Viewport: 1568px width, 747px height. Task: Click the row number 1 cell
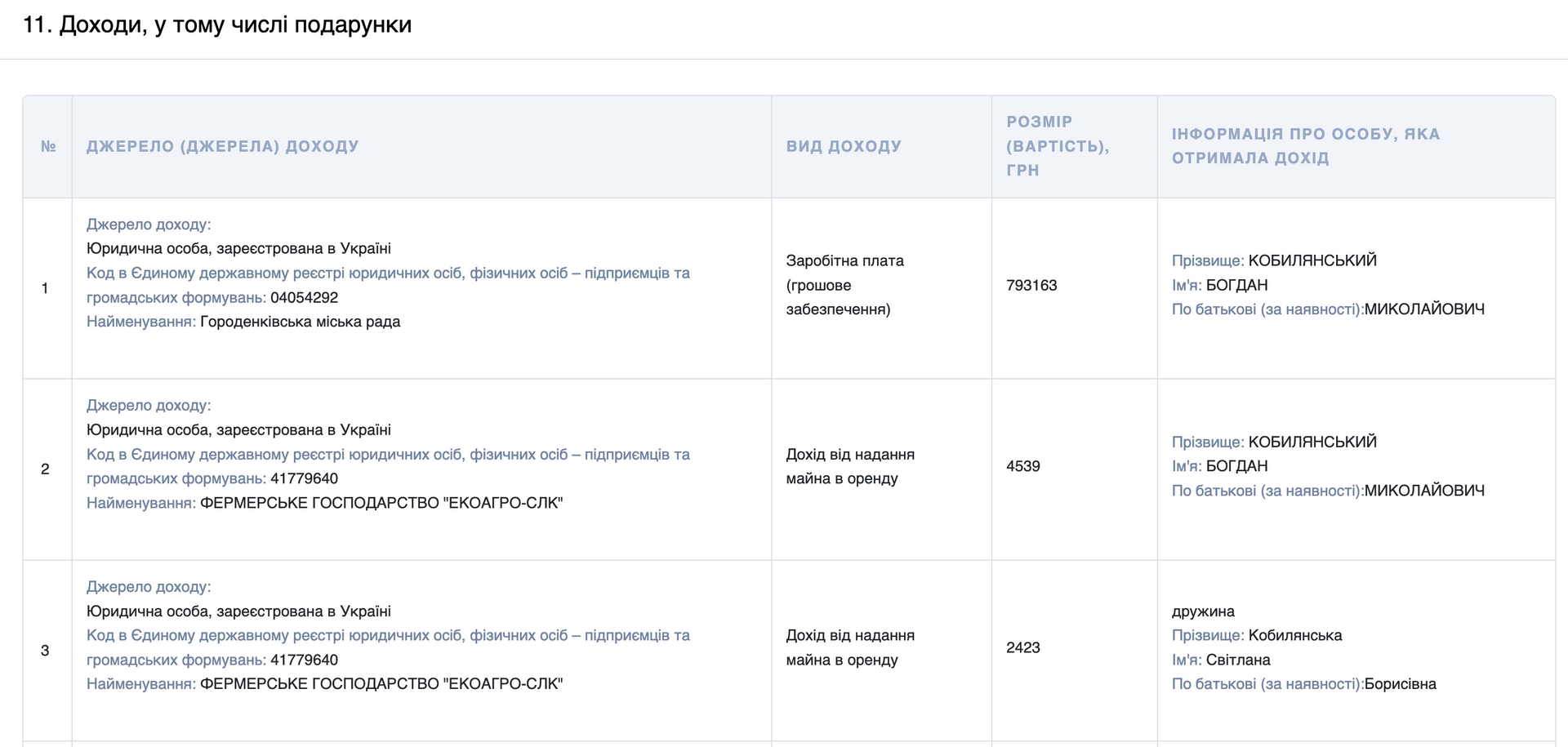click(x=45, y=288)
